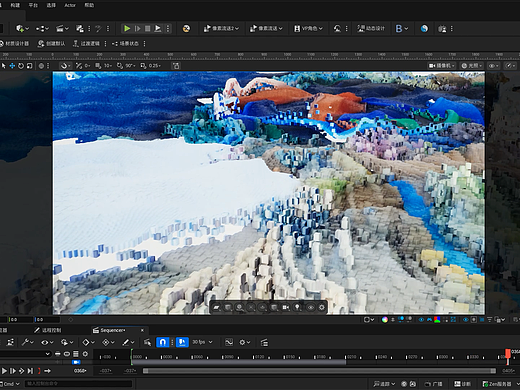Click the frame-advance button beside green Play

[137, 29]
